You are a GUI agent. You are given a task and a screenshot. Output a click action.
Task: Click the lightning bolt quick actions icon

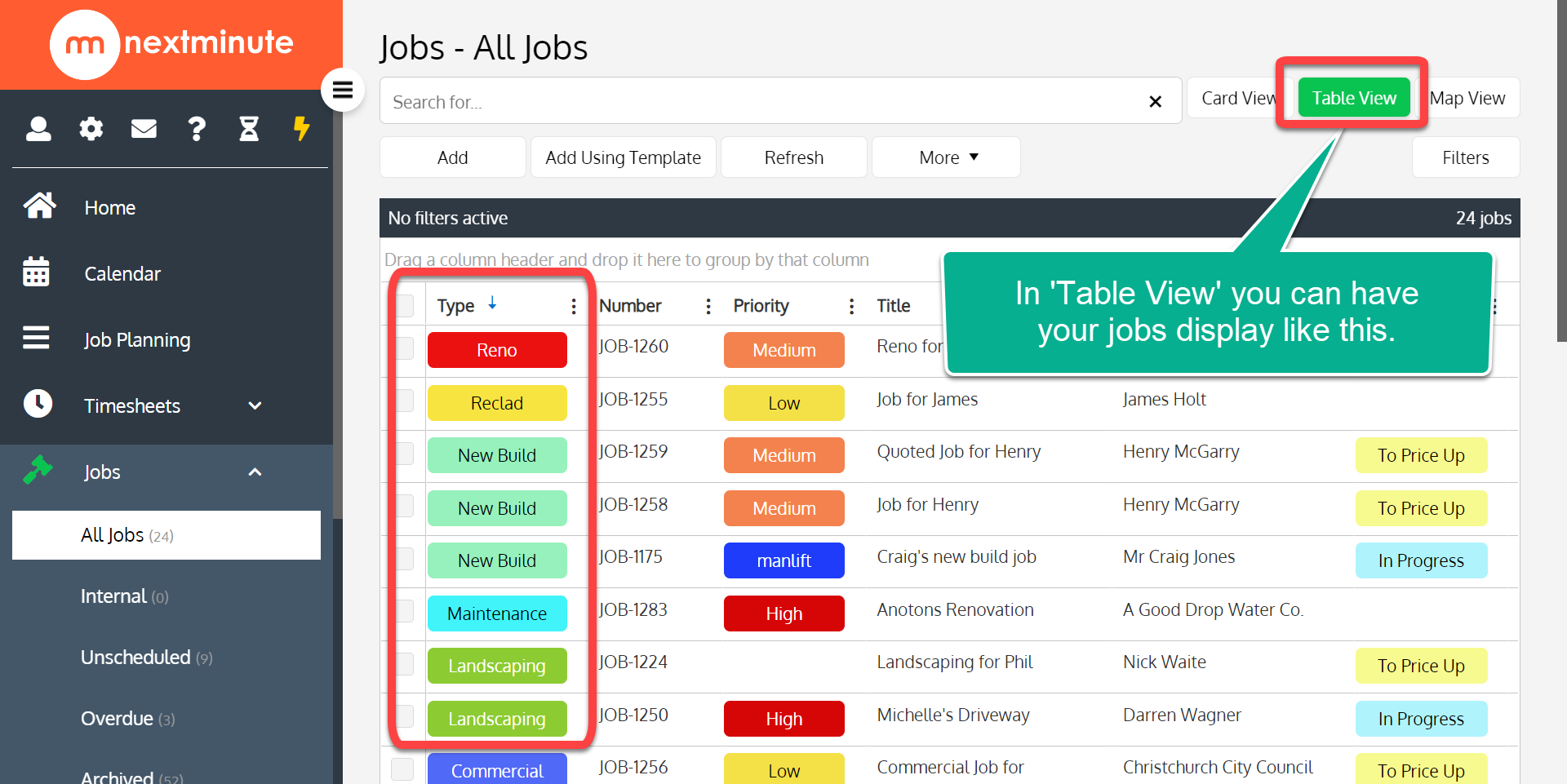(x=301, y=128)
